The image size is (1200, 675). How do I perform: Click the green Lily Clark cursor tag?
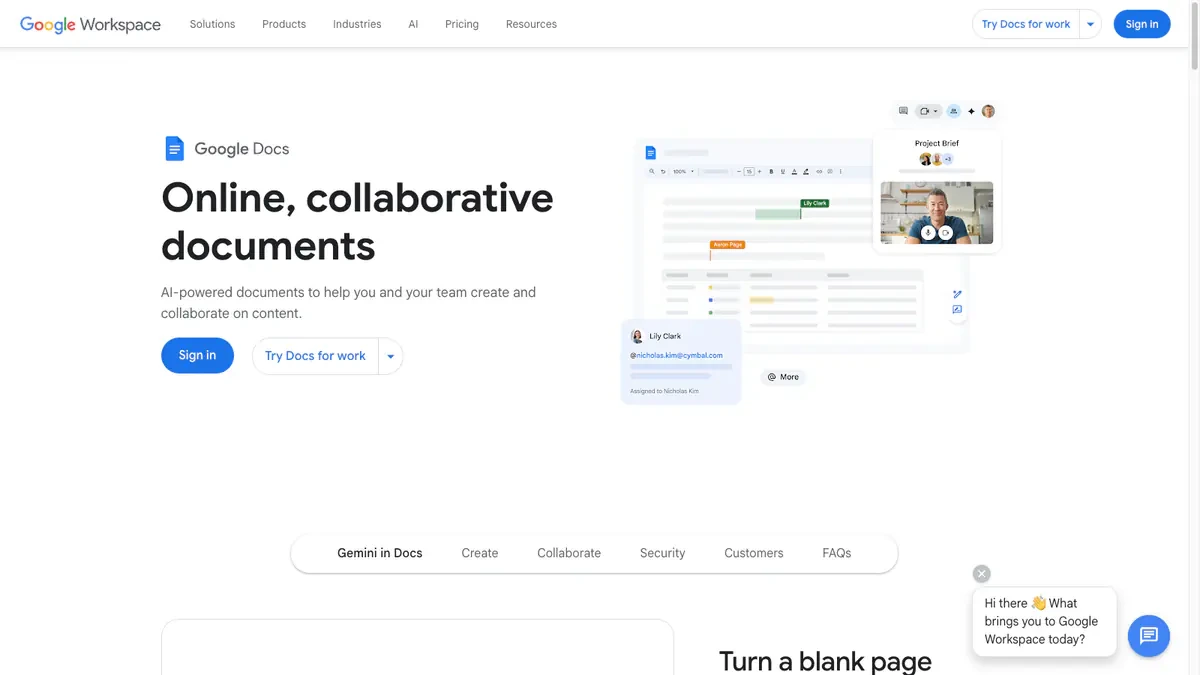[815, 203]
